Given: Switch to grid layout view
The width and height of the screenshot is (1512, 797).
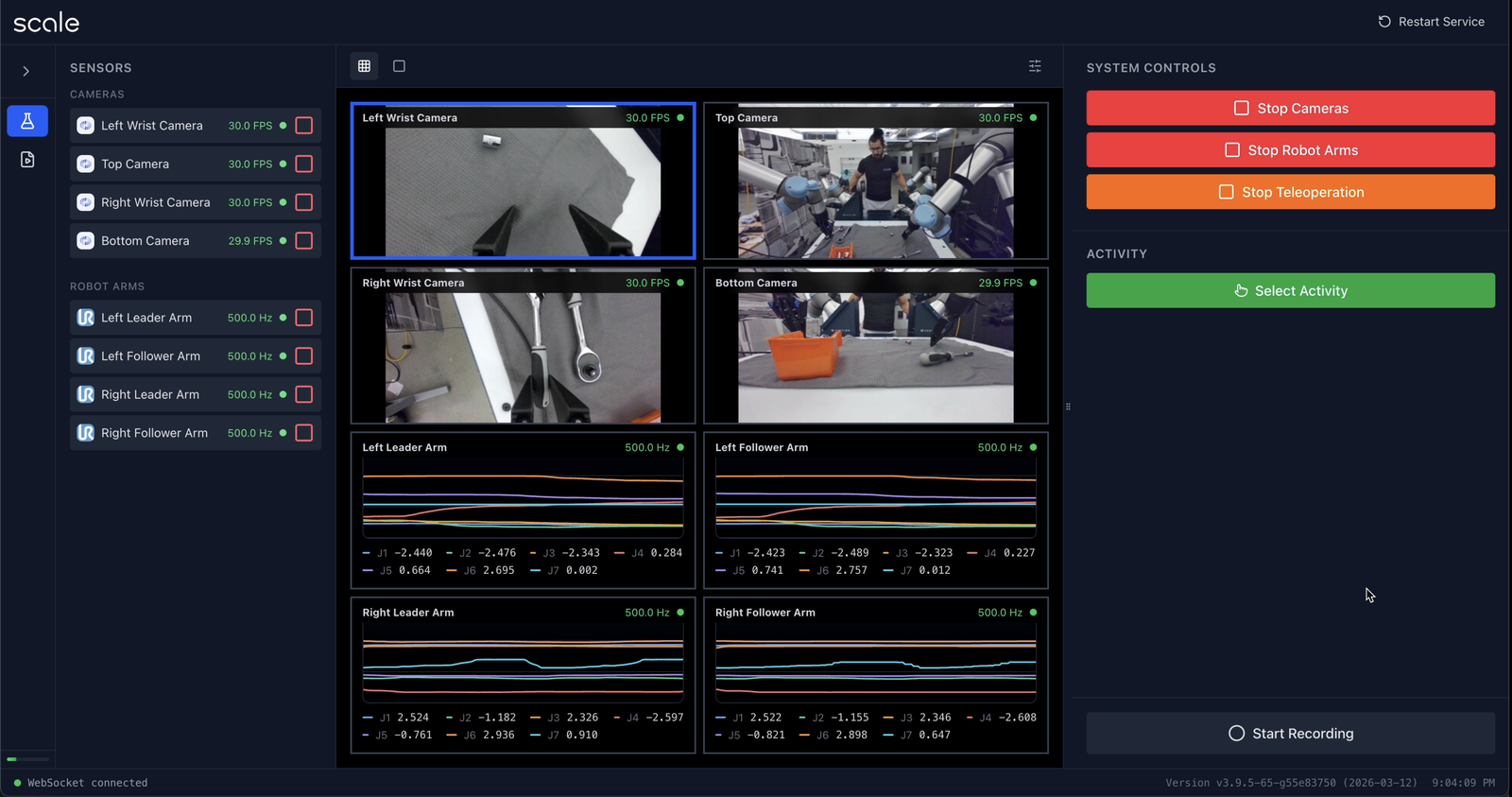Looking at the screenshot, I should (x=364, y=66).
